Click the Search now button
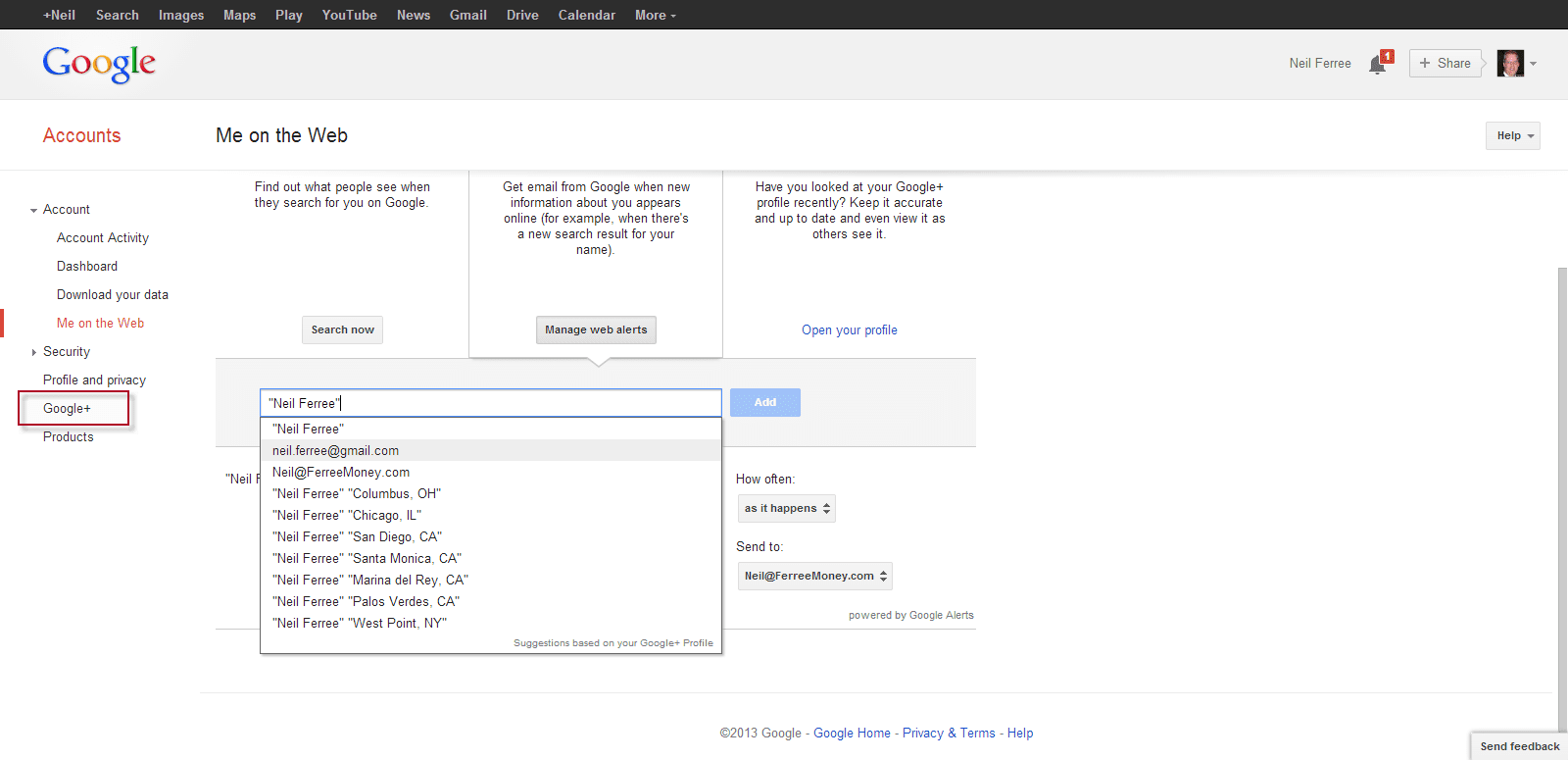Image resolution: width=1568 pixels, height=760 pixels. click(x=342, y=329)
